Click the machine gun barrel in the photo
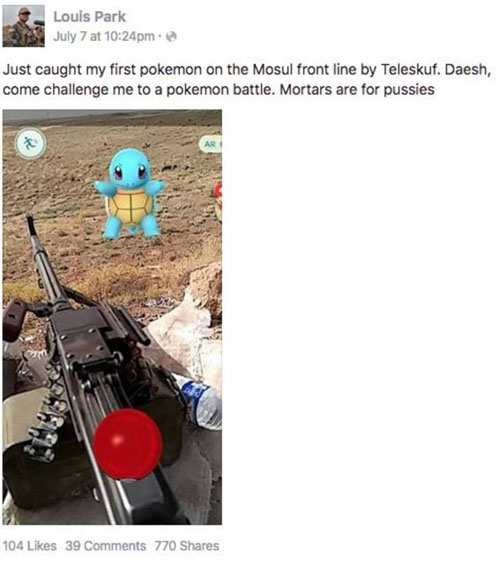The height and width of the screenshot is (568, 500). [42, 256]
